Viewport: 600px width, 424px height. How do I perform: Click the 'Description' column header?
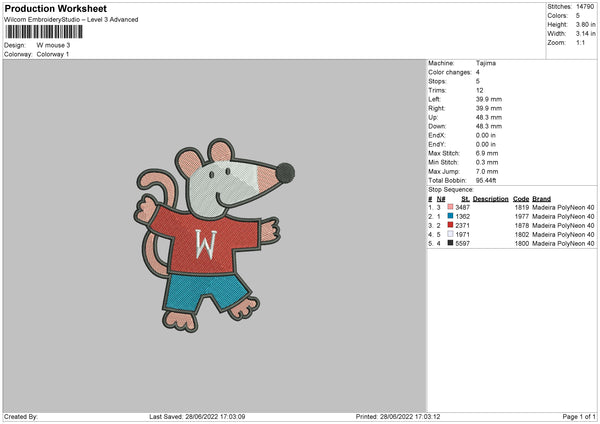491,199
